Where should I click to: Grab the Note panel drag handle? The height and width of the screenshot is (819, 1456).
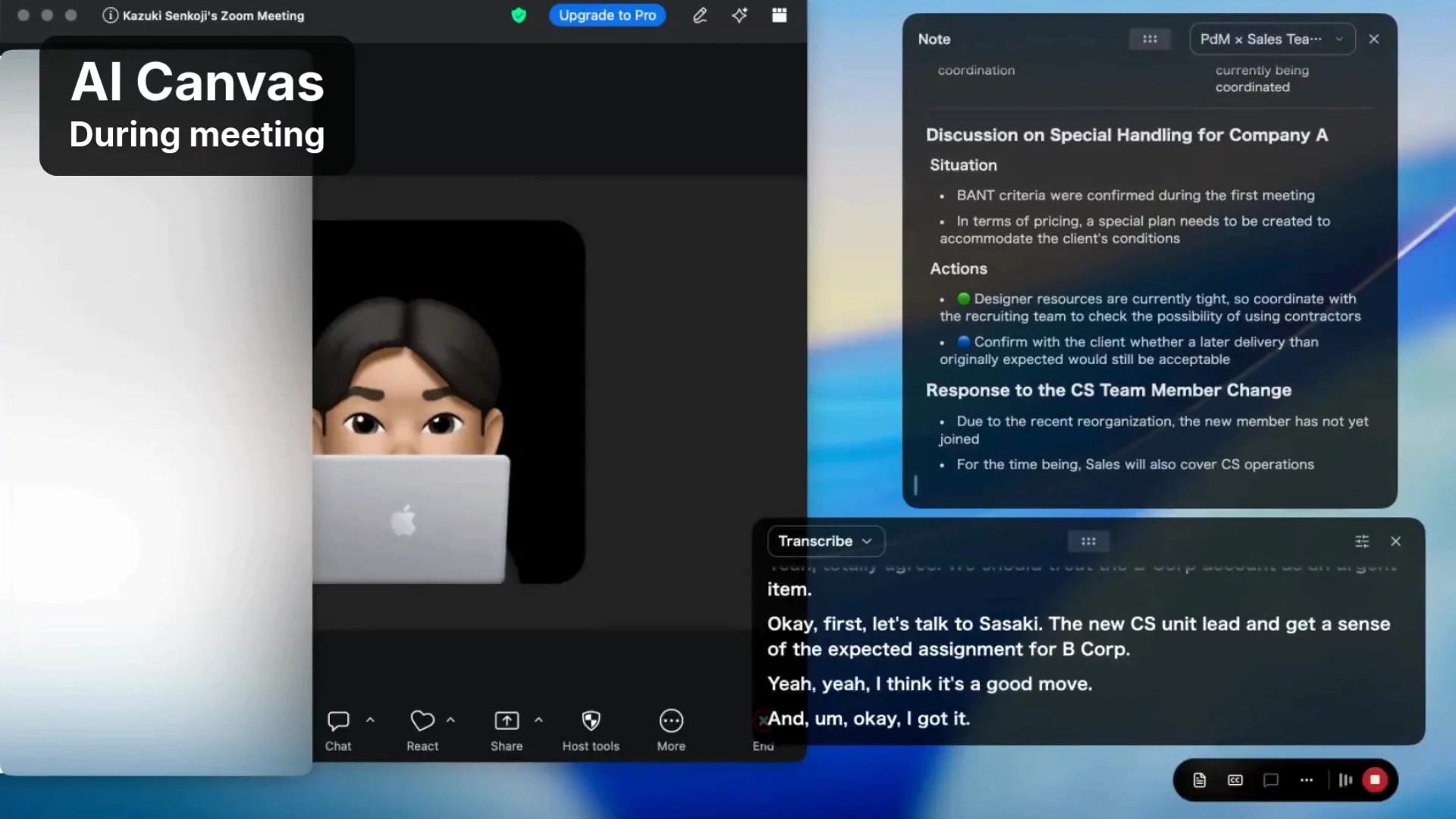tap(1150, 39)
